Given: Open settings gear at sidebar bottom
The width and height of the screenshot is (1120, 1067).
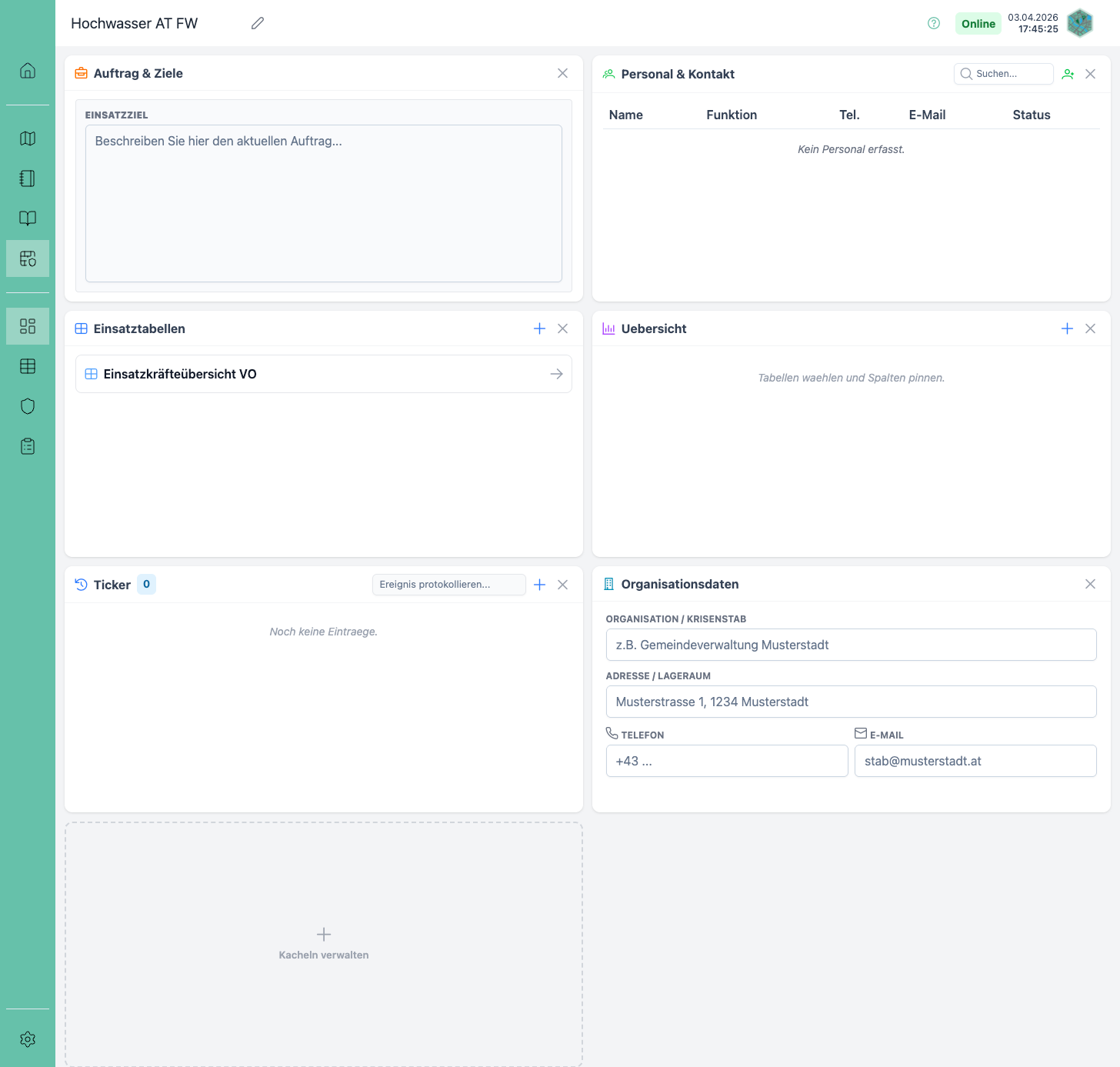Looking at the screenshot, I should coord(28,1039).
